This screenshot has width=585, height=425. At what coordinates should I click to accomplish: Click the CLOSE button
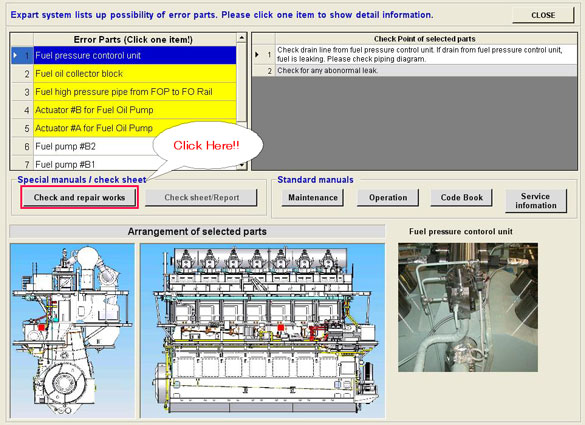[x=543, y=15]
